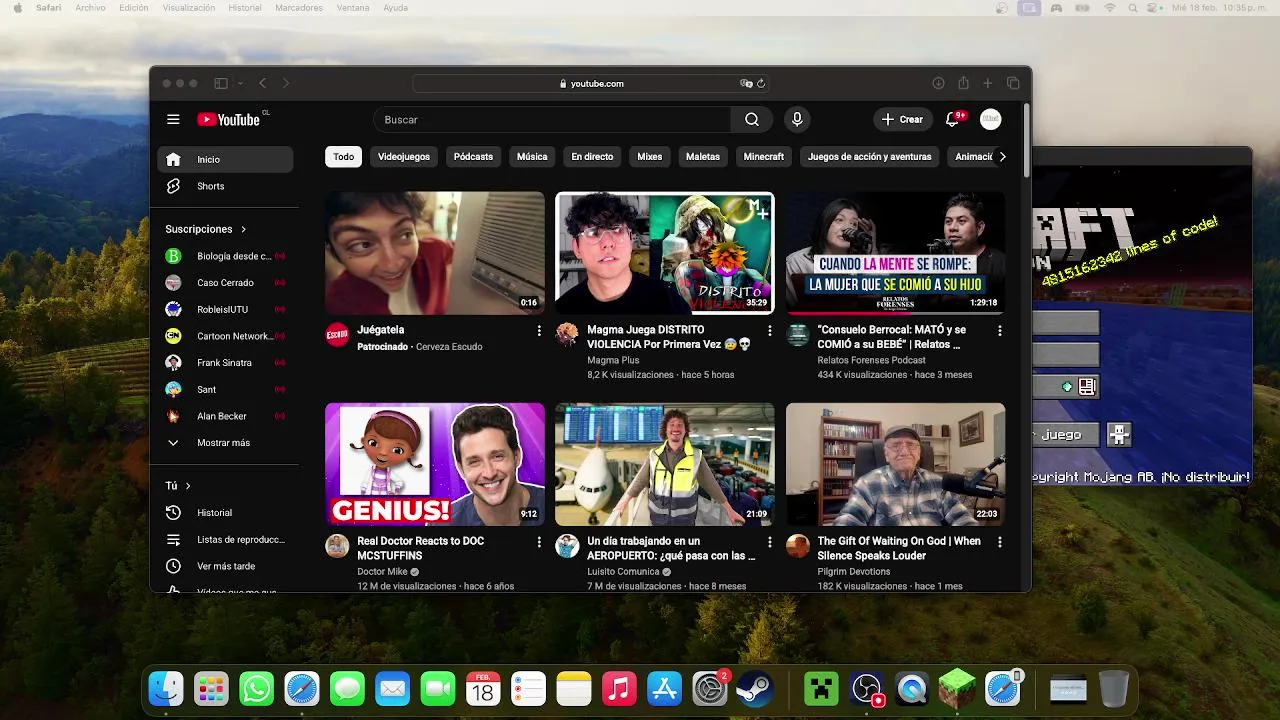Go to Inicio in the sidebar

click(225, 159)
